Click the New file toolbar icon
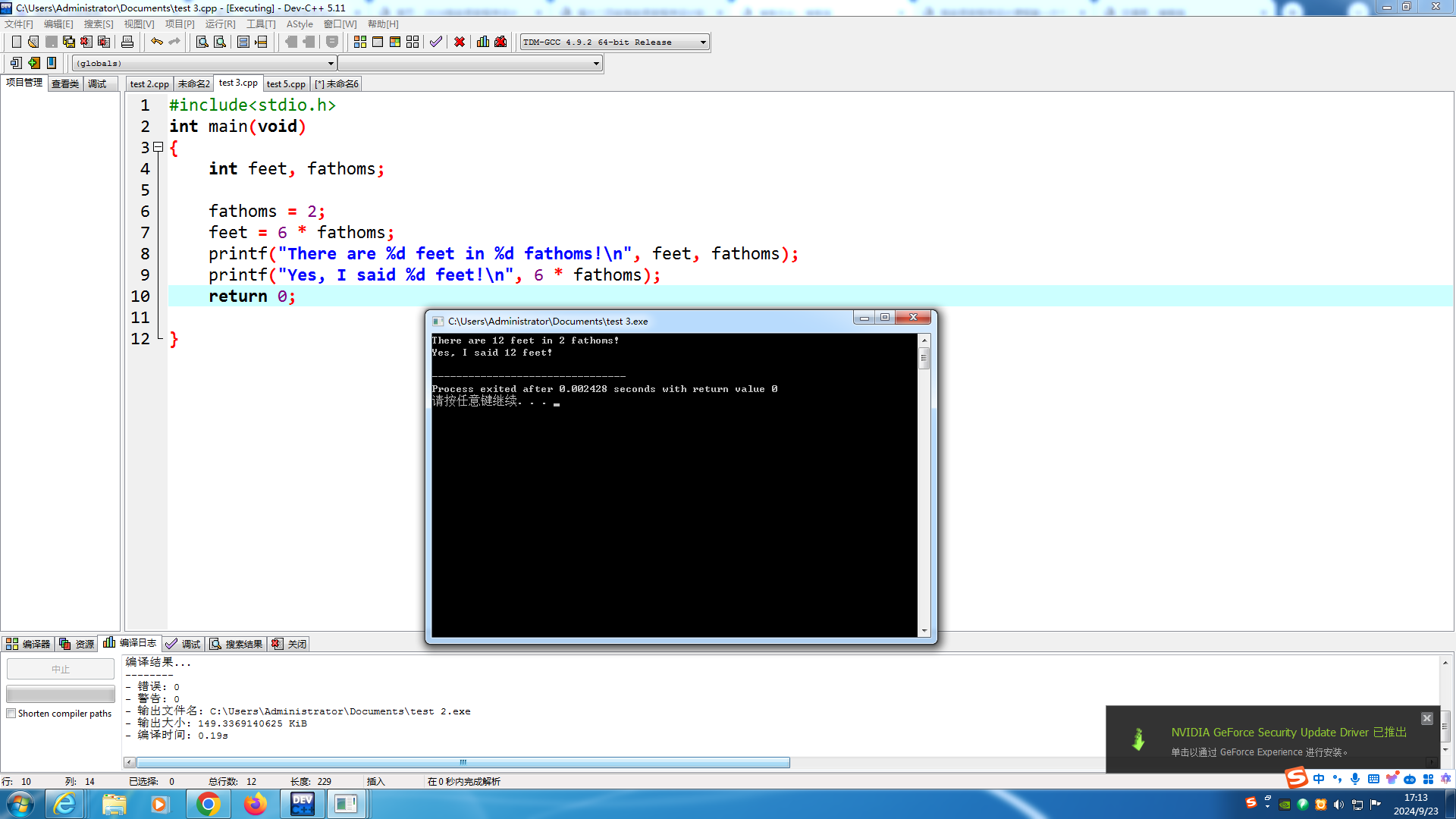The image size is (1456, 819). (16, 42)
